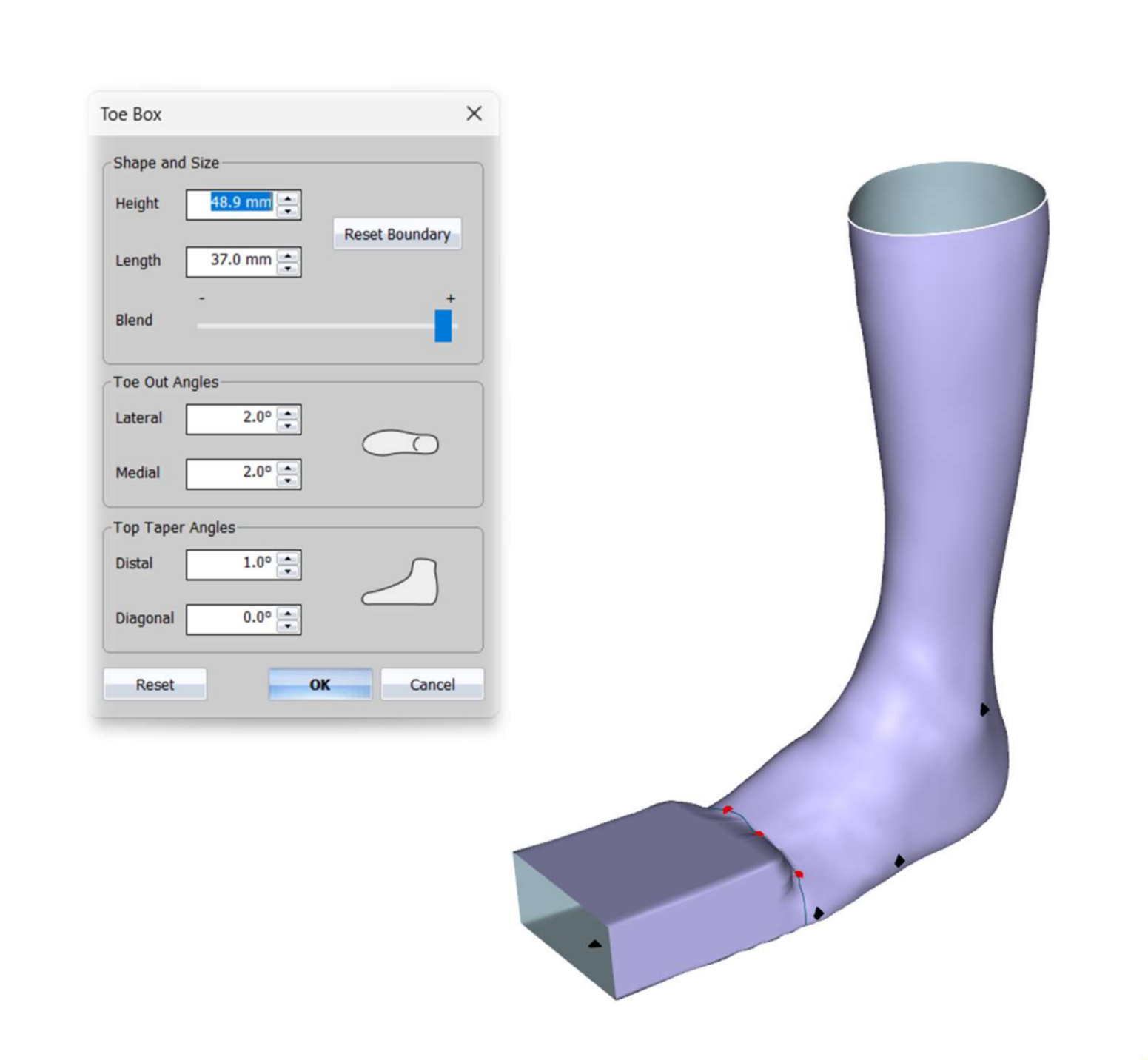
Task: Click the black diamond handle on the heel area
Action: click(898, 860)
